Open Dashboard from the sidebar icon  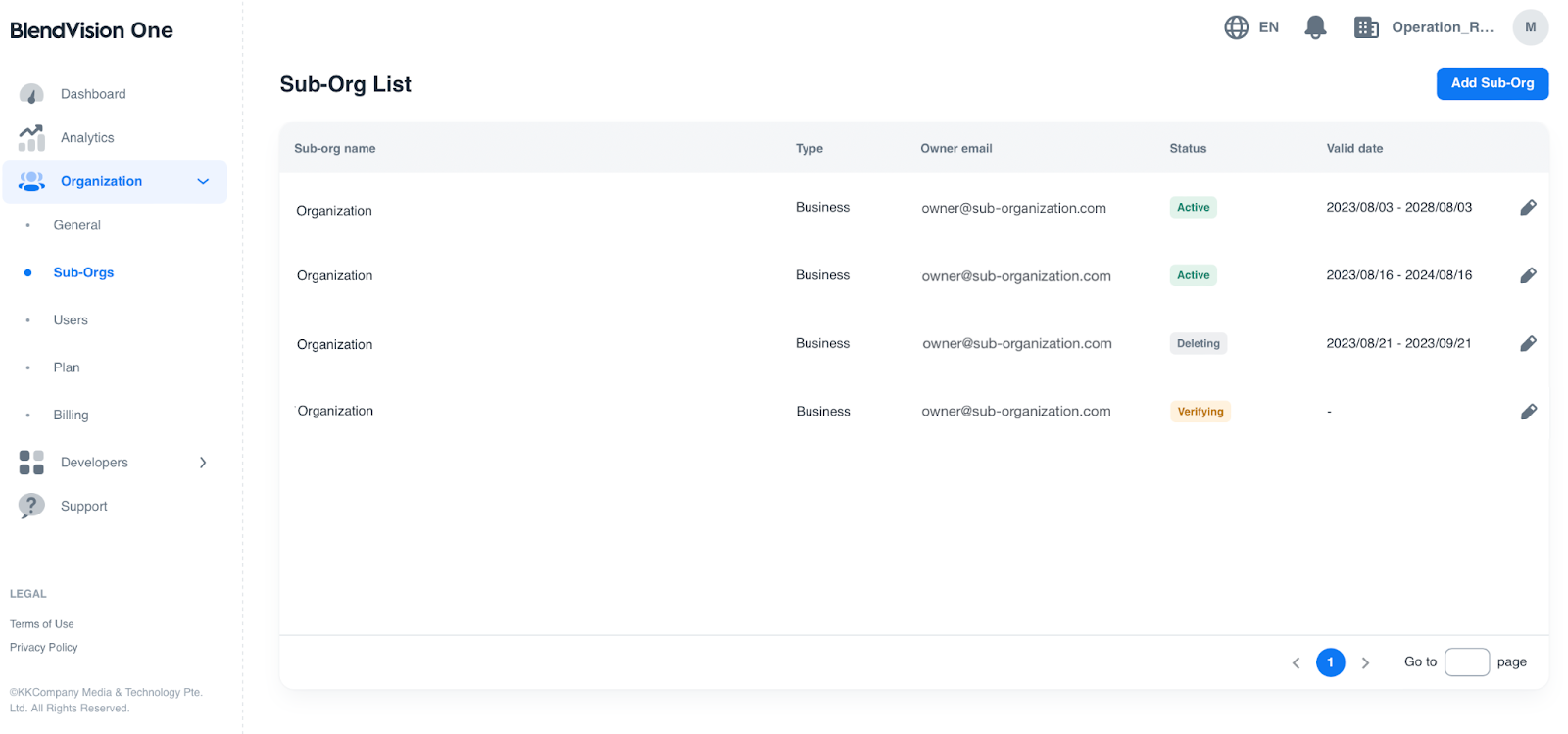31,94
